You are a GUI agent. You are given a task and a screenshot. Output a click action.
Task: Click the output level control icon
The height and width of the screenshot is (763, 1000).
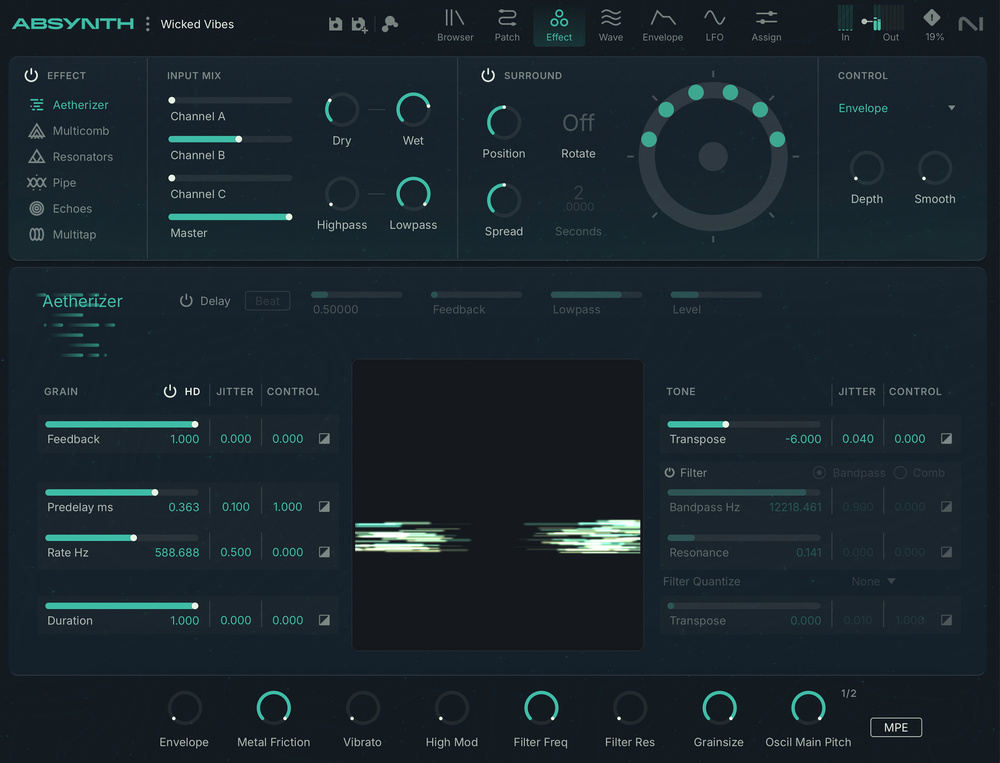[872, 24]
